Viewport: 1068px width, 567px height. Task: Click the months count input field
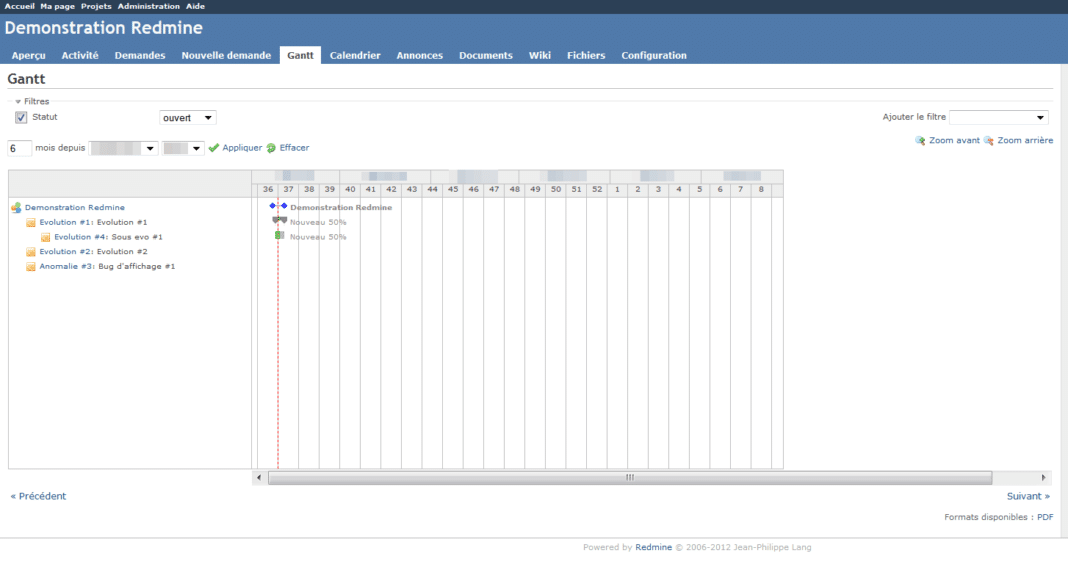click(19, 149)
